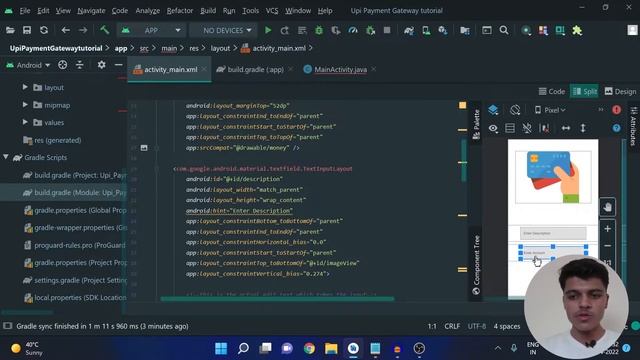This screenshot has width=640, height=360.
Task: Switch editor to Split view
Action: (x=584, y=91)
